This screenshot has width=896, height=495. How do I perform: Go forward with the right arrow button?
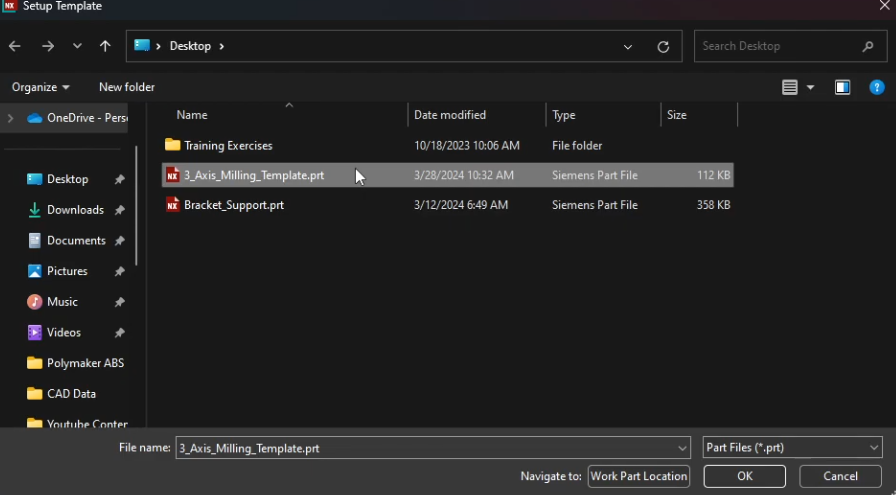(48, 46)
